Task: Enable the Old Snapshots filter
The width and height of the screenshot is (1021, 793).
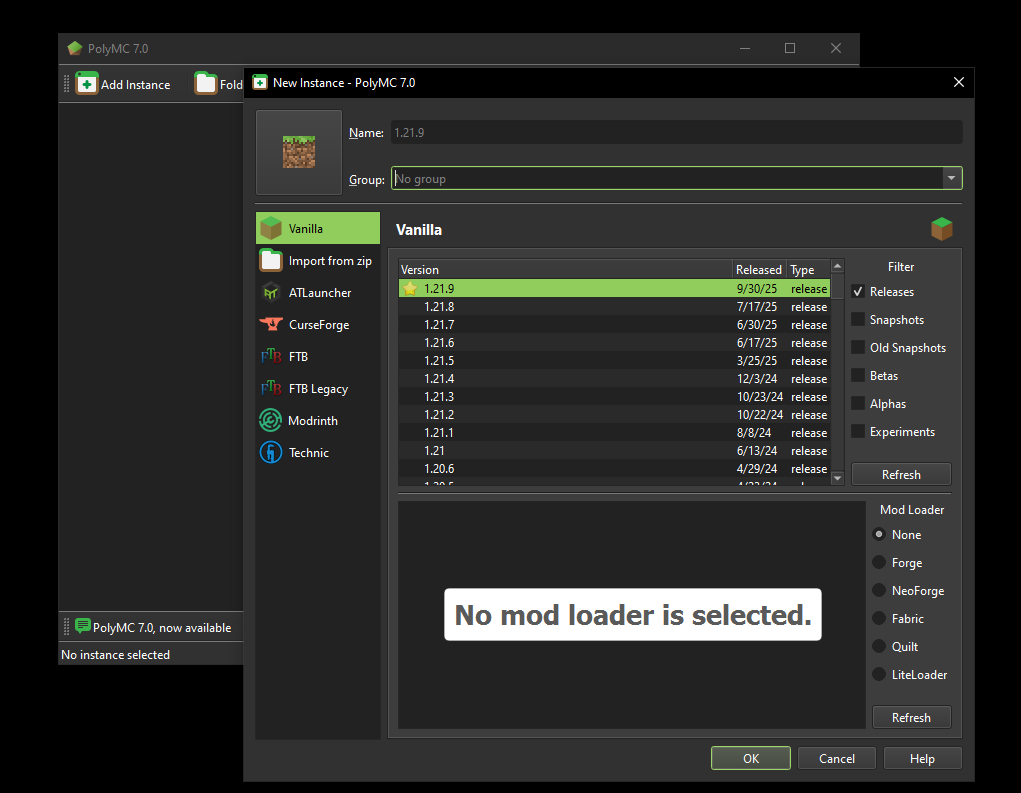Action: point(858,348)
